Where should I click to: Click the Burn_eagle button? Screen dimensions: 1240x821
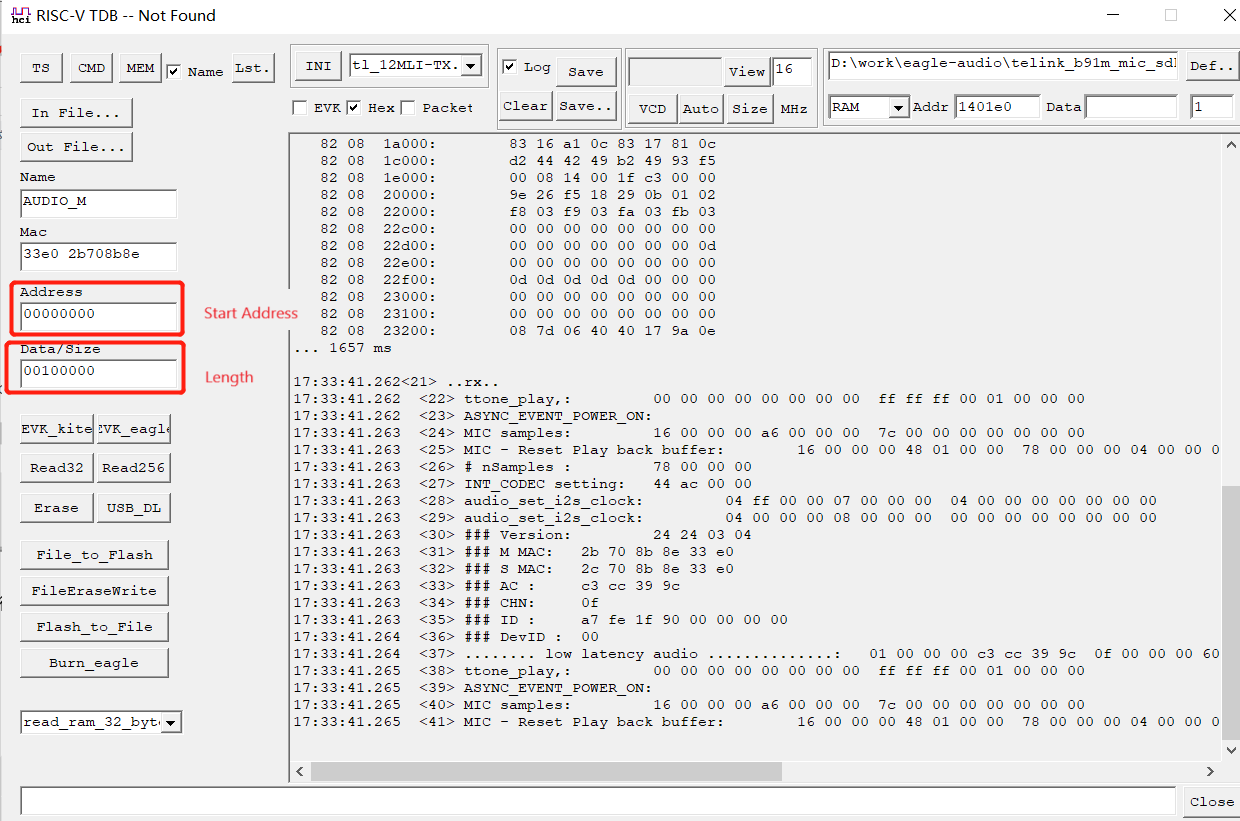[94, 662]
